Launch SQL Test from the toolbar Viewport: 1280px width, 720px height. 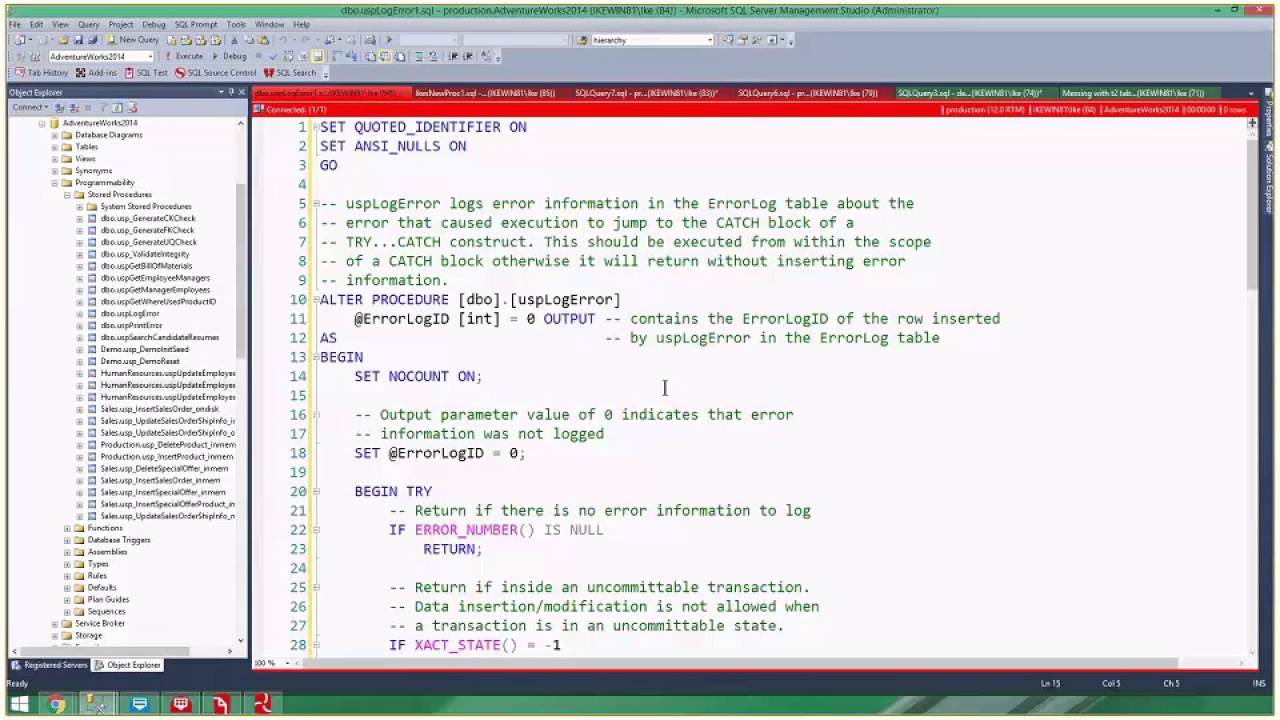(x=146, y=73)
